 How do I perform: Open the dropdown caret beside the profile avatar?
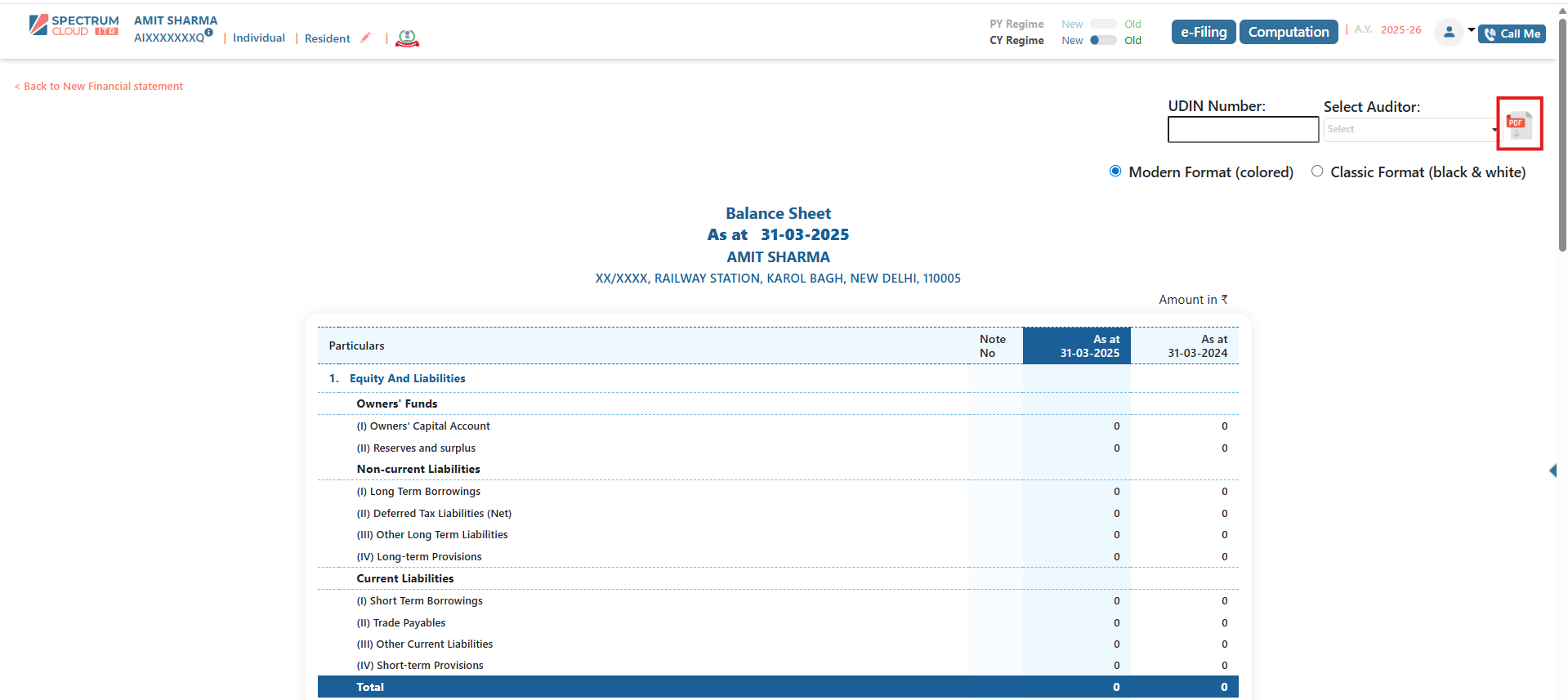click(1471, 30)
